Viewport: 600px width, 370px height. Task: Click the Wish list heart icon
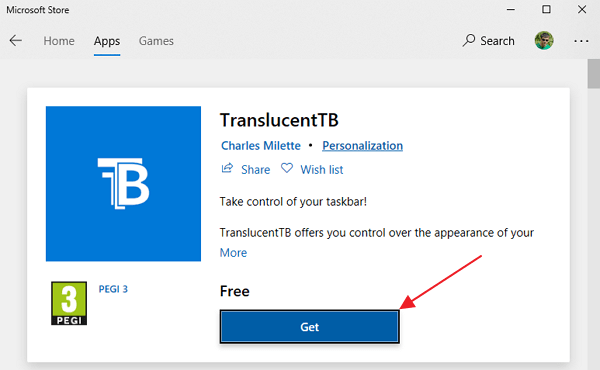pyautogui.click(x=287, y=168)
